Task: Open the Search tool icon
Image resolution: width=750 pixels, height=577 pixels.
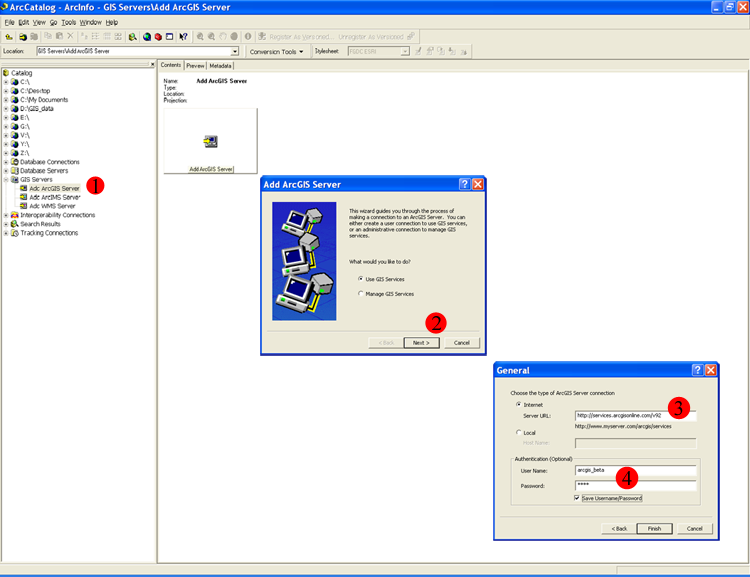Action: [132, 37]
